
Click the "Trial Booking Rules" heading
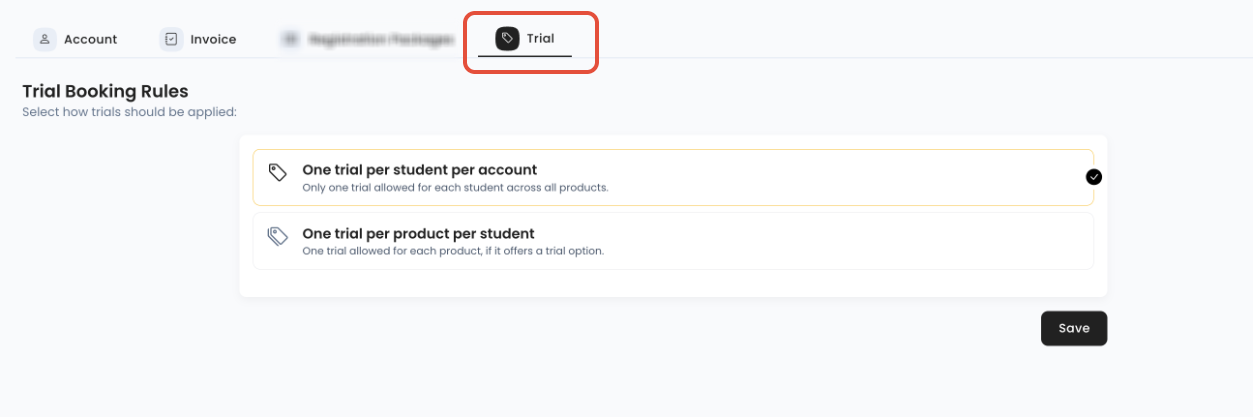105,91
